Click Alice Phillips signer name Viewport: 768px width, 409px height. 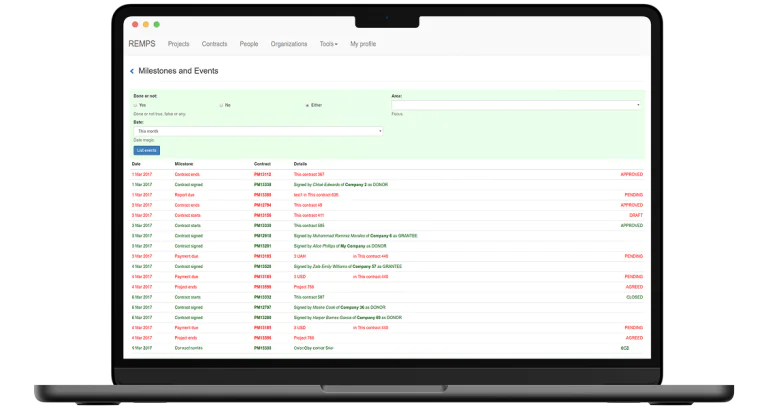[324, 246]
